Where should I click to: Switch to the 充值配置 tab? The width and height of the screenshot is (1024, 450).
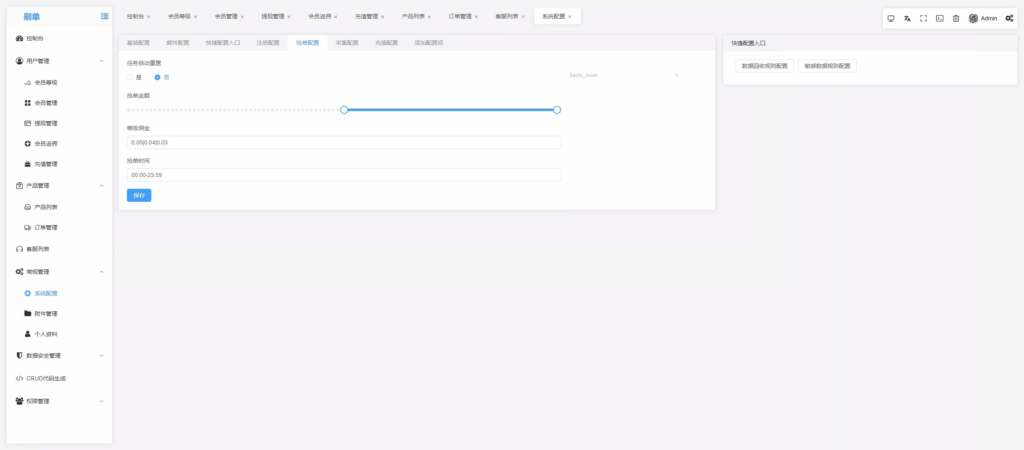pyautogui.click(x=386, y=43)
